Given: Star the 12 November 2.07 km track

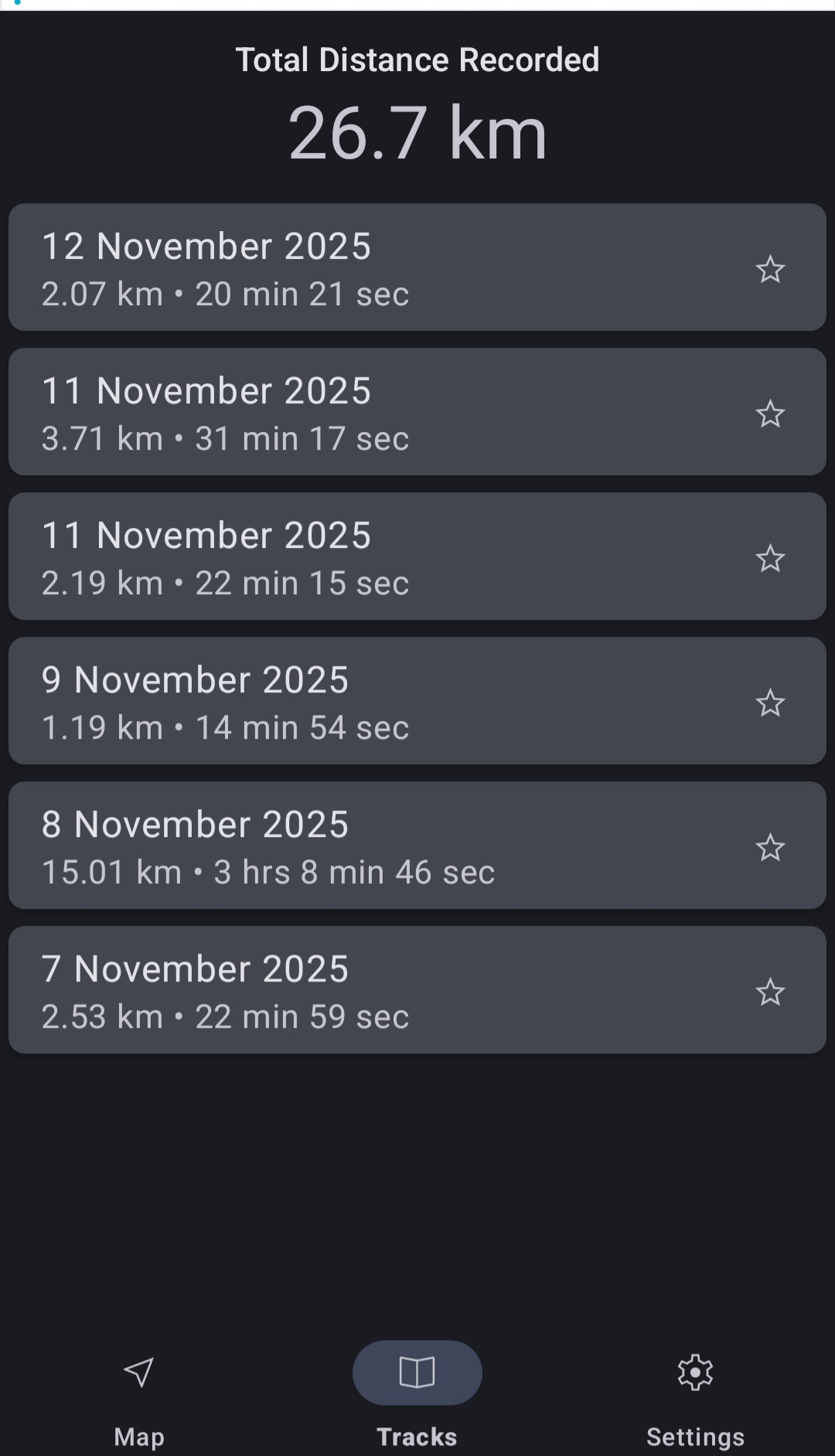Looking at the screenshot, I should coord(770,270).
